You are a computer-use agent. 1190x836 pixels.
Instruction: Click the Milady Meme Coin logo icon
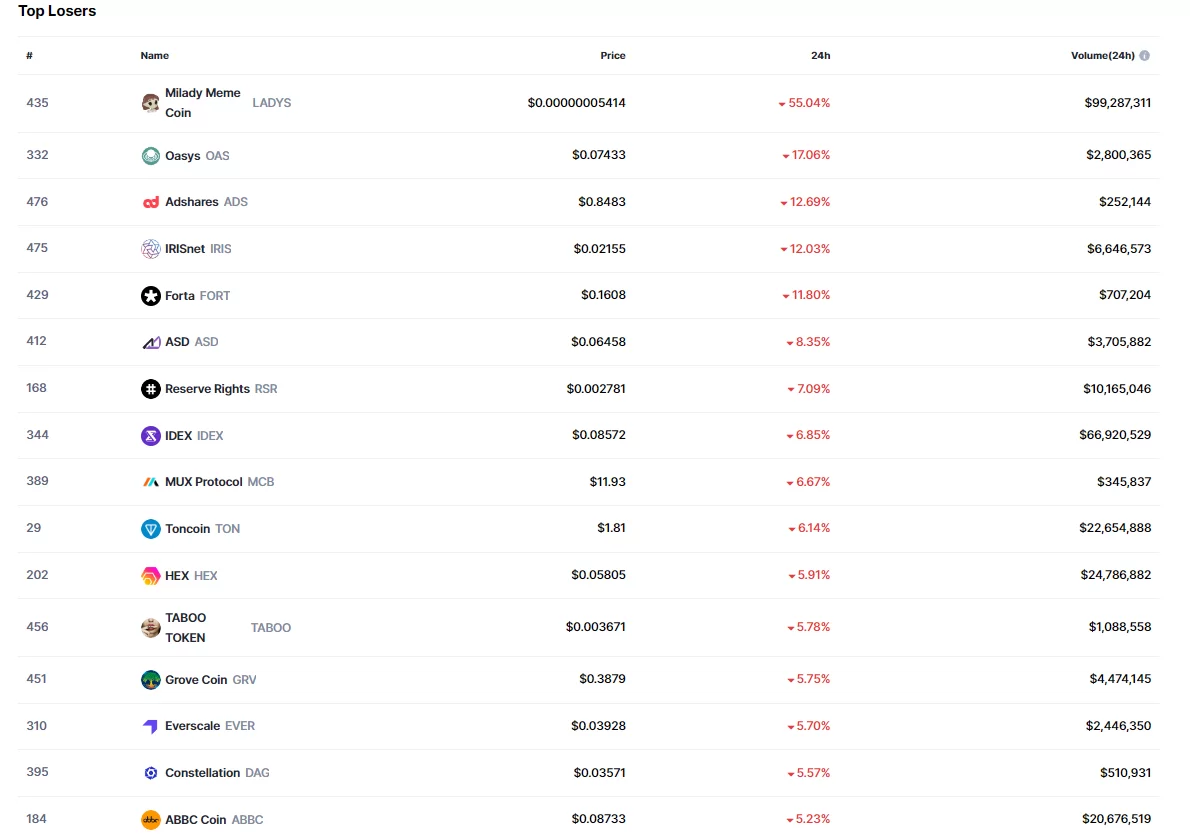point(151,103)
